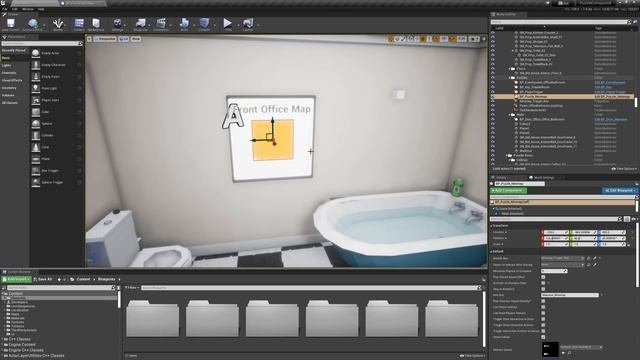640x360 pixels.
Task: Open View Options in World Outliner
Action: pos(624,169)
